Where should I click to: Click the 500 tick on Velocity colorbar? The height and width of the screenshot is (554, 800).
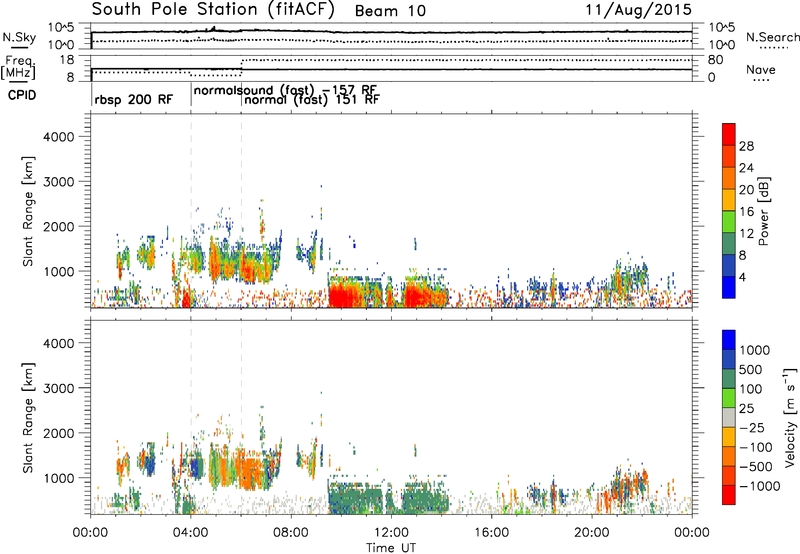pos(753,369)
